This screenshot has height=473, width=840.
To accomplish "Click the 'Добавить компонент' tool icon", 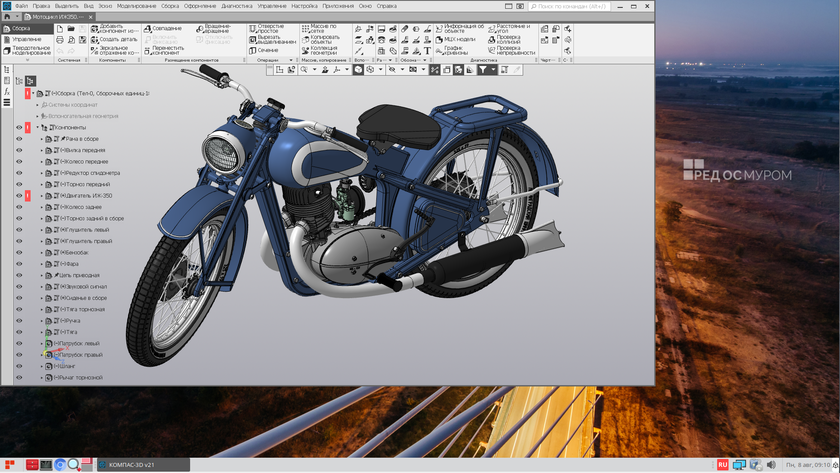I will click(x=92, y=29).
